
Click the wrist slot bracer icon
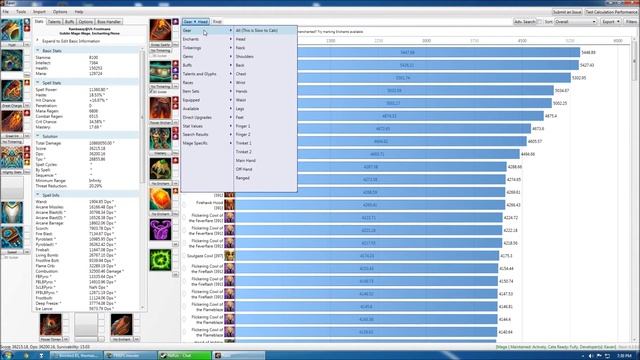[12, 237]
